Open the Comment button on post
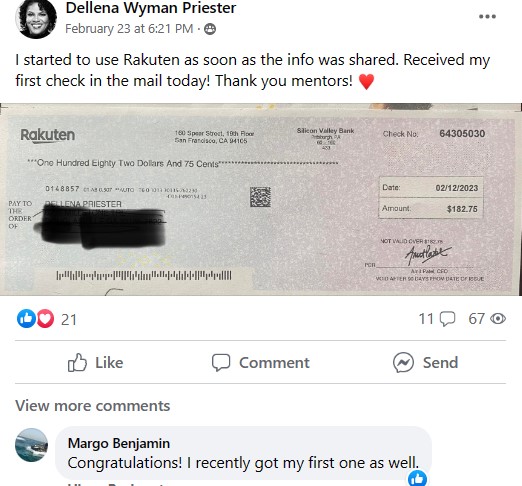Viewport: 522px width, 486px height. coord(261,362)
